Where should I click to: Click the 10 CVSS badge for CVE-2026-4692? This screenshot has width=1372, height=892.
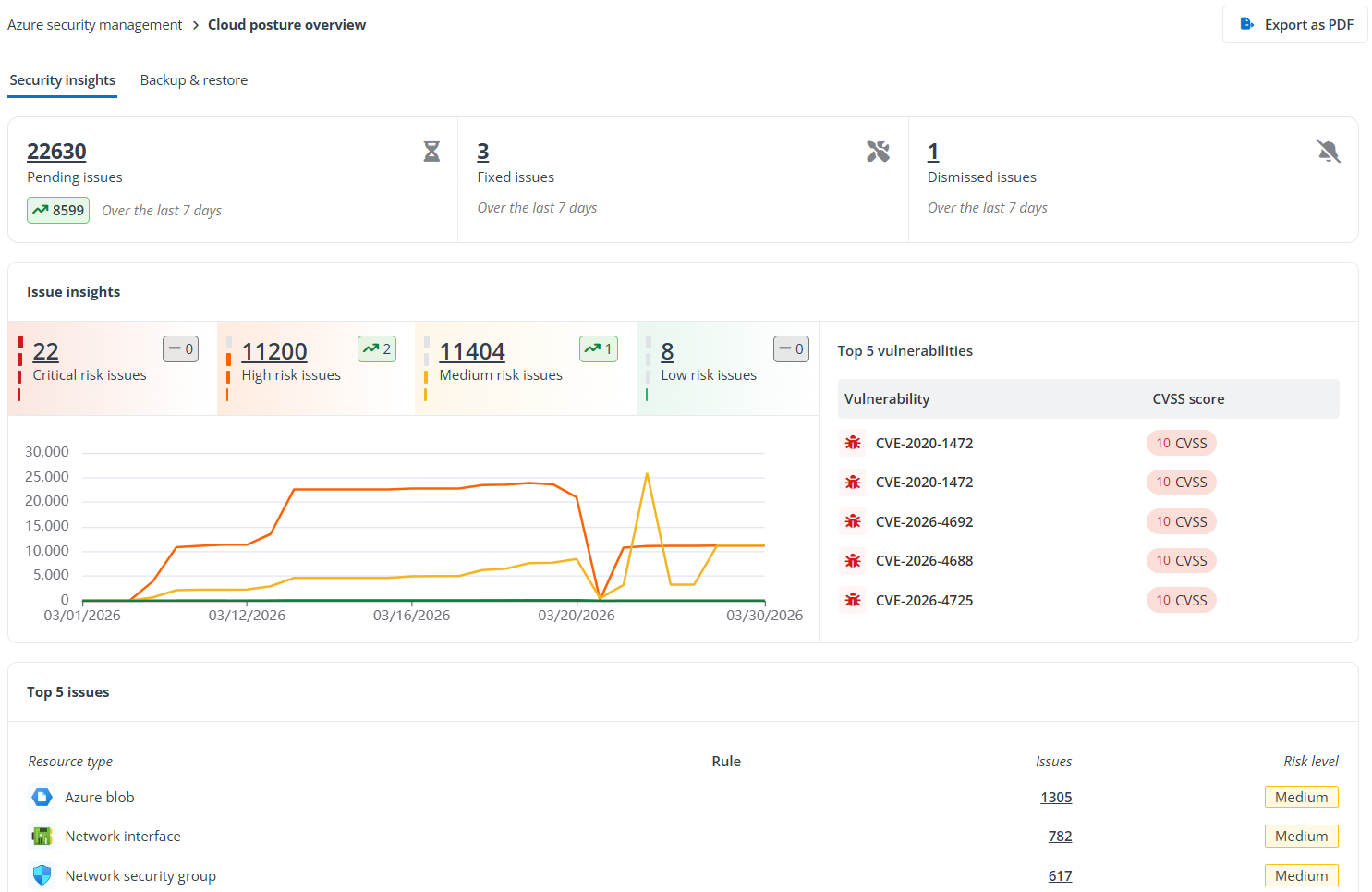click(x=1182, y=521)
